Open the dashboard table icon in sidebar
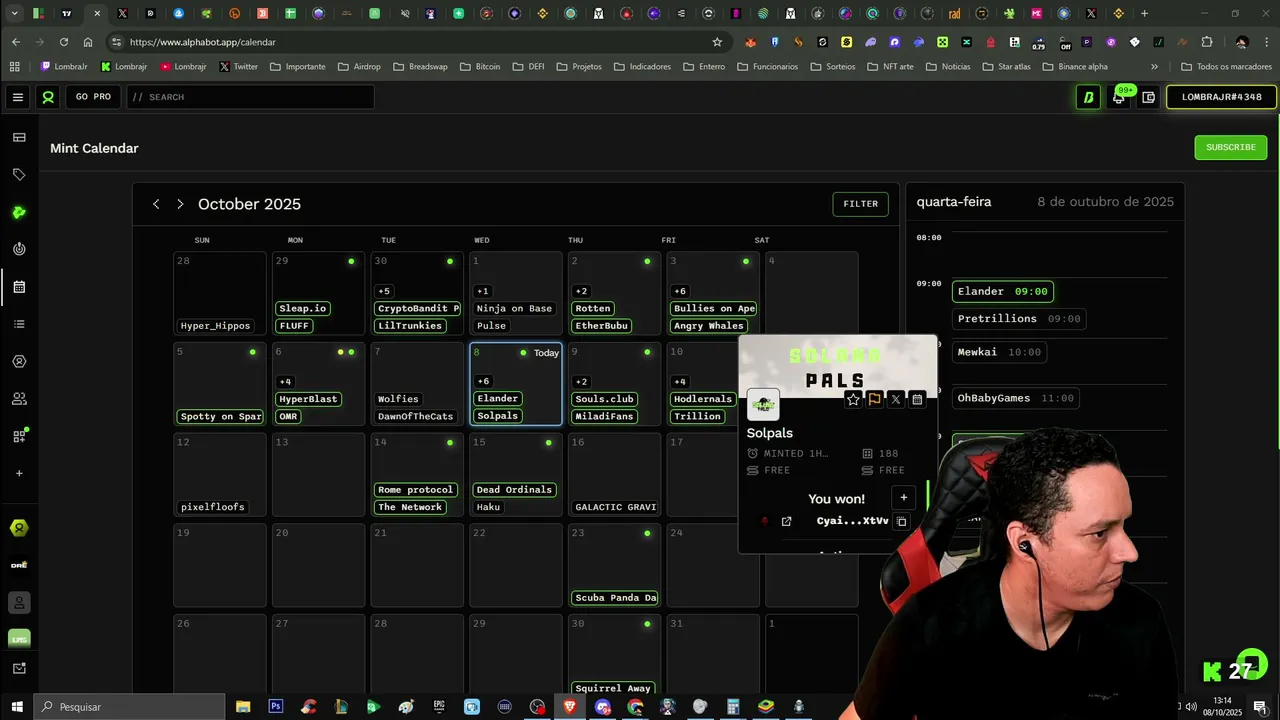This screenshot has height=720, width=1280. point(19,137)
